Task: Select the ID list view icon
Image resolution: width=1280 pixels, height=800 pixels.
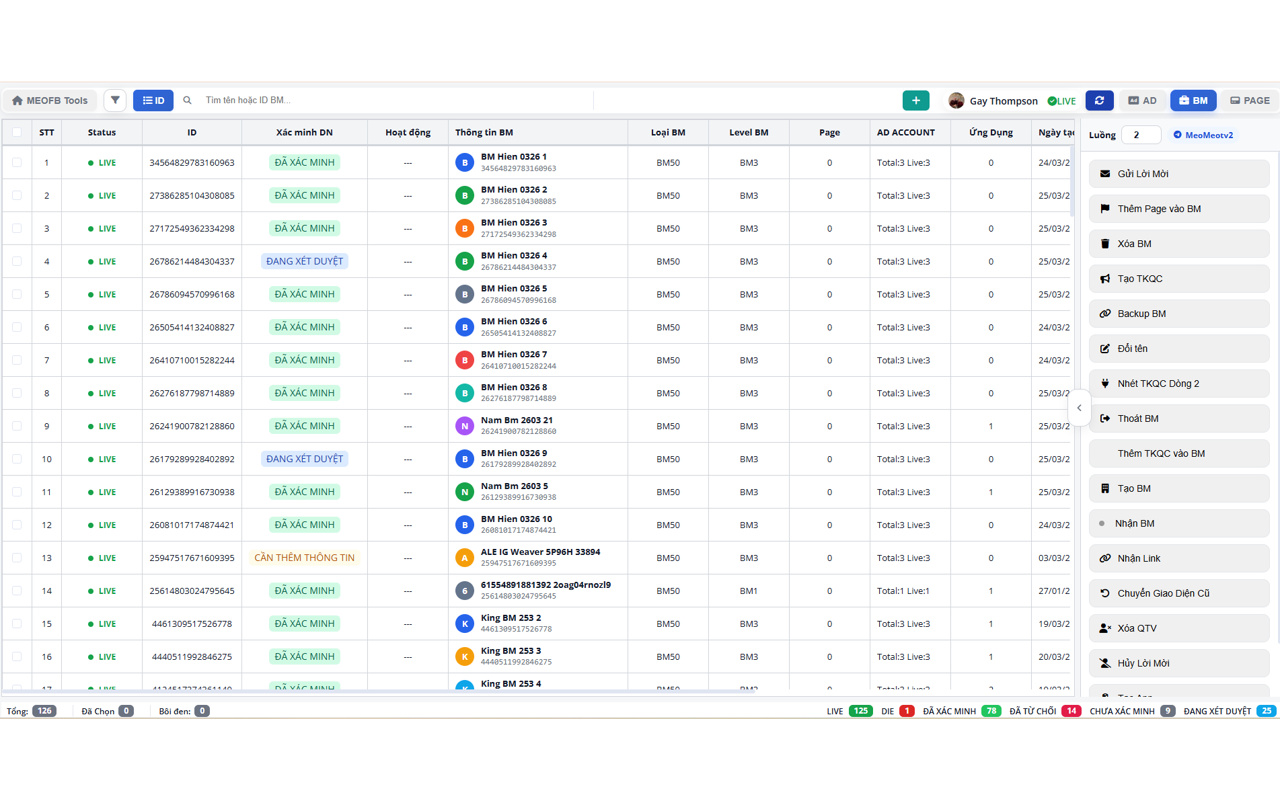Action: 153,100
